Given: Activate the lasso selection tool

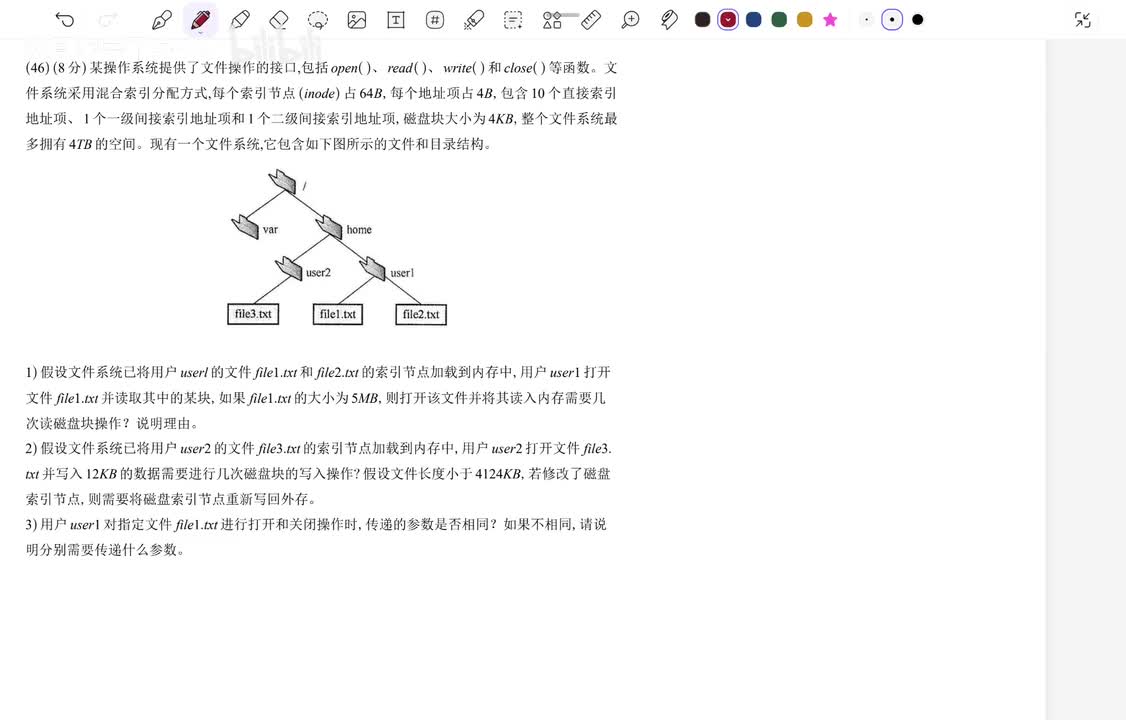Looking at the screenshot, I should click(317, 20).
